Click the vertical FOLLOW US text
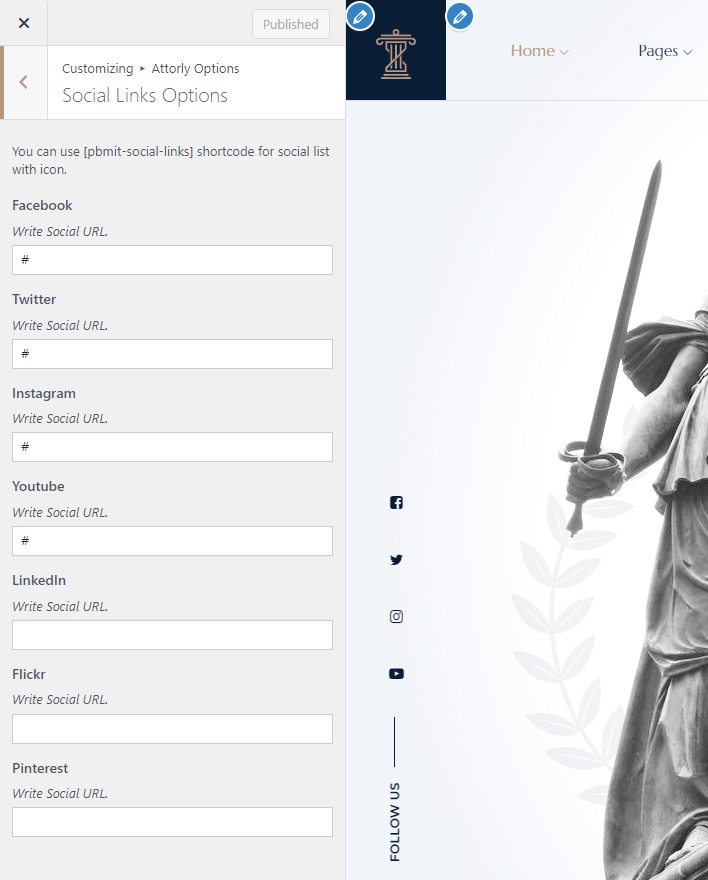708x880 pixels. click(395, 821)
